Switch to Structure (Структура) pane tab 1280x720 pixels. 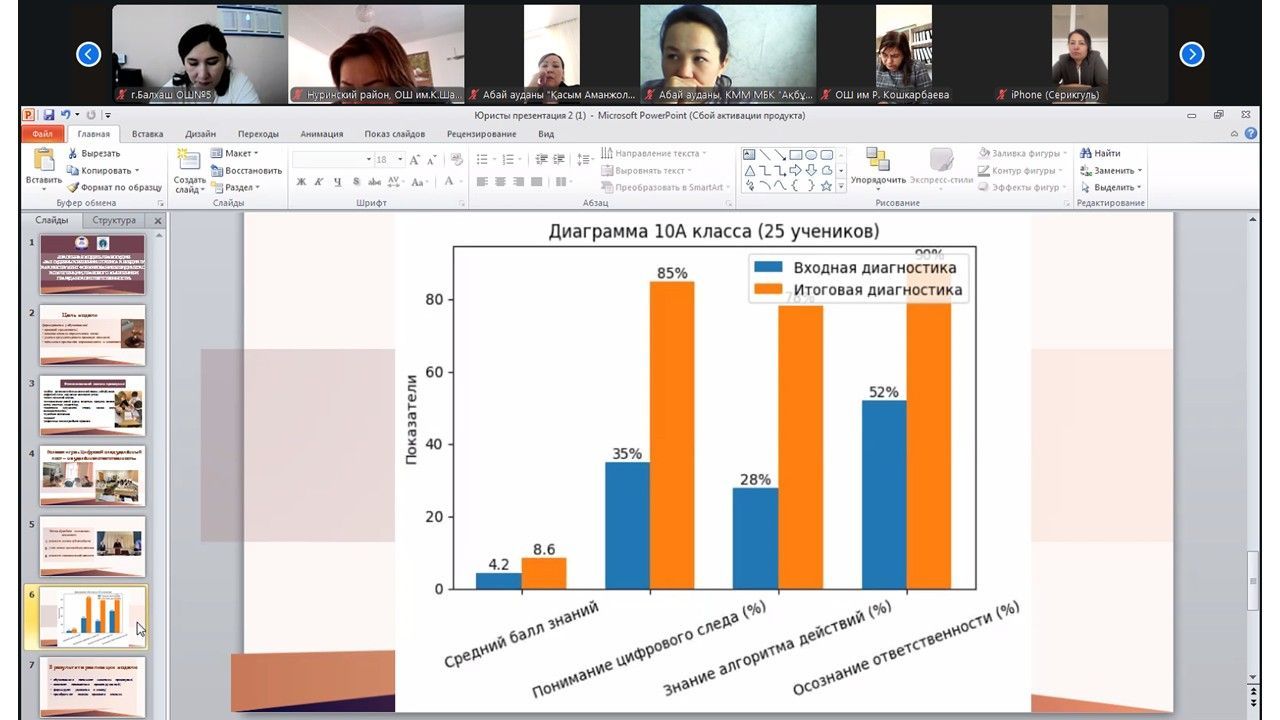tap(113, 220)
